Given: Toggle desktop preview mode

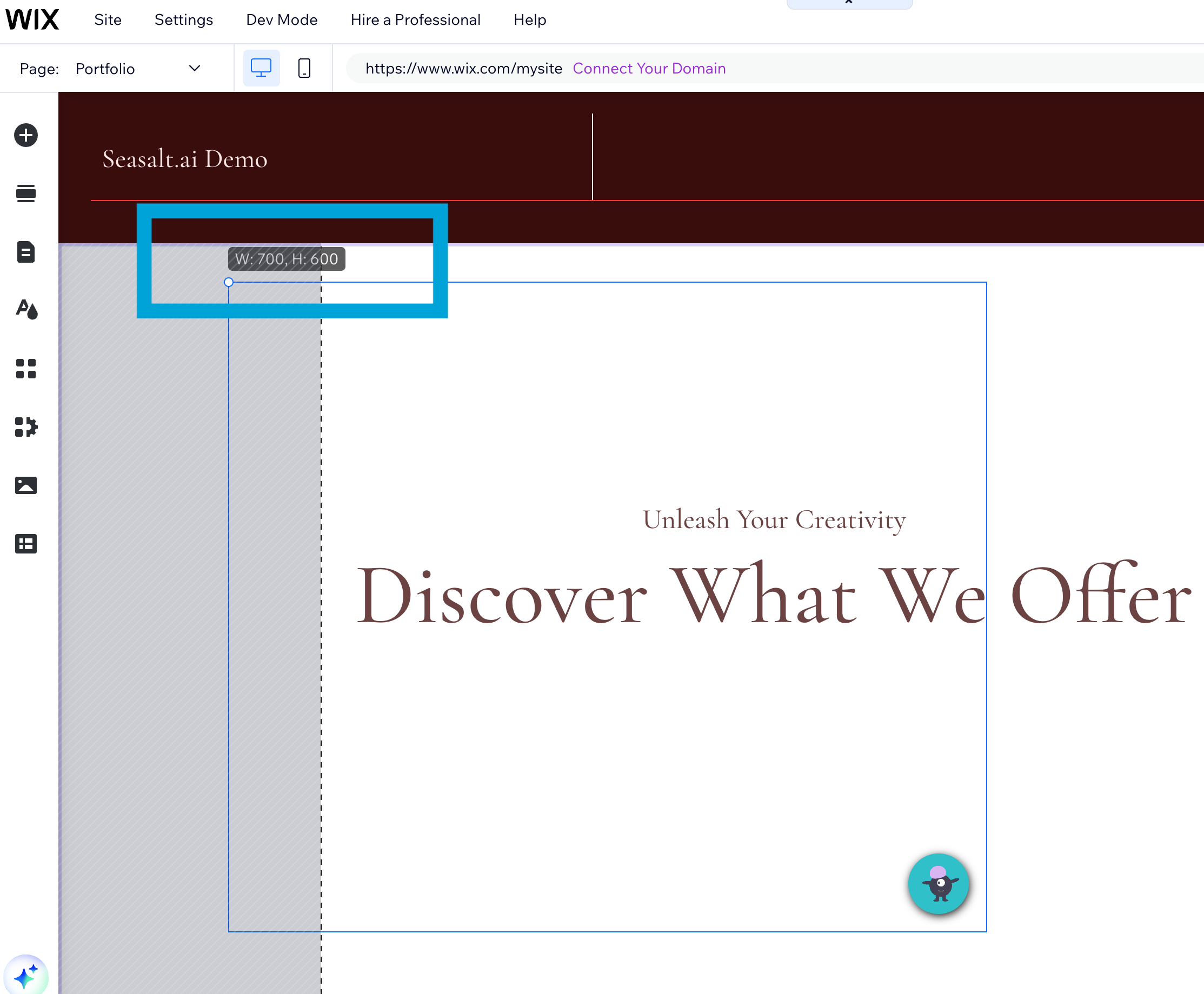Looking at the screenshot, I should coord(262,68).
